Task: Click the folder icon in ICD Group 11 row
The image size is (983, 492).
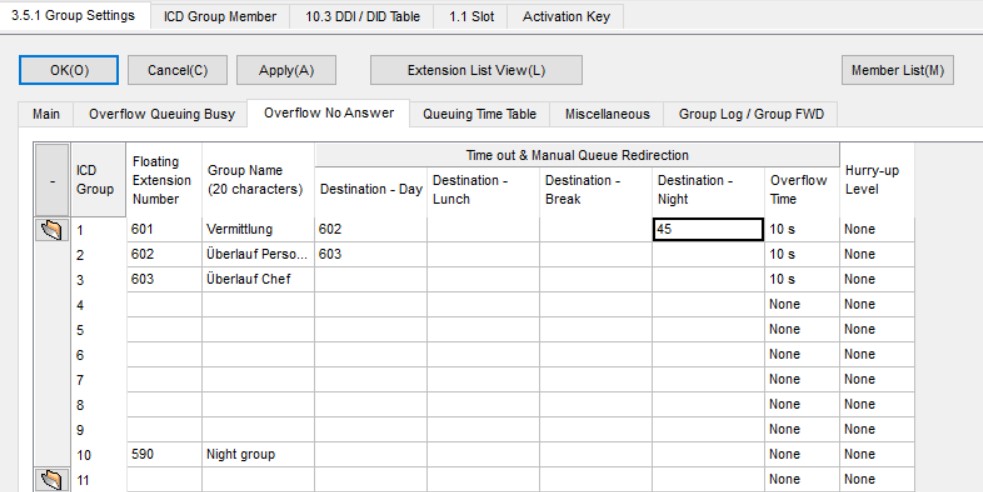Action: pos(52,480)
